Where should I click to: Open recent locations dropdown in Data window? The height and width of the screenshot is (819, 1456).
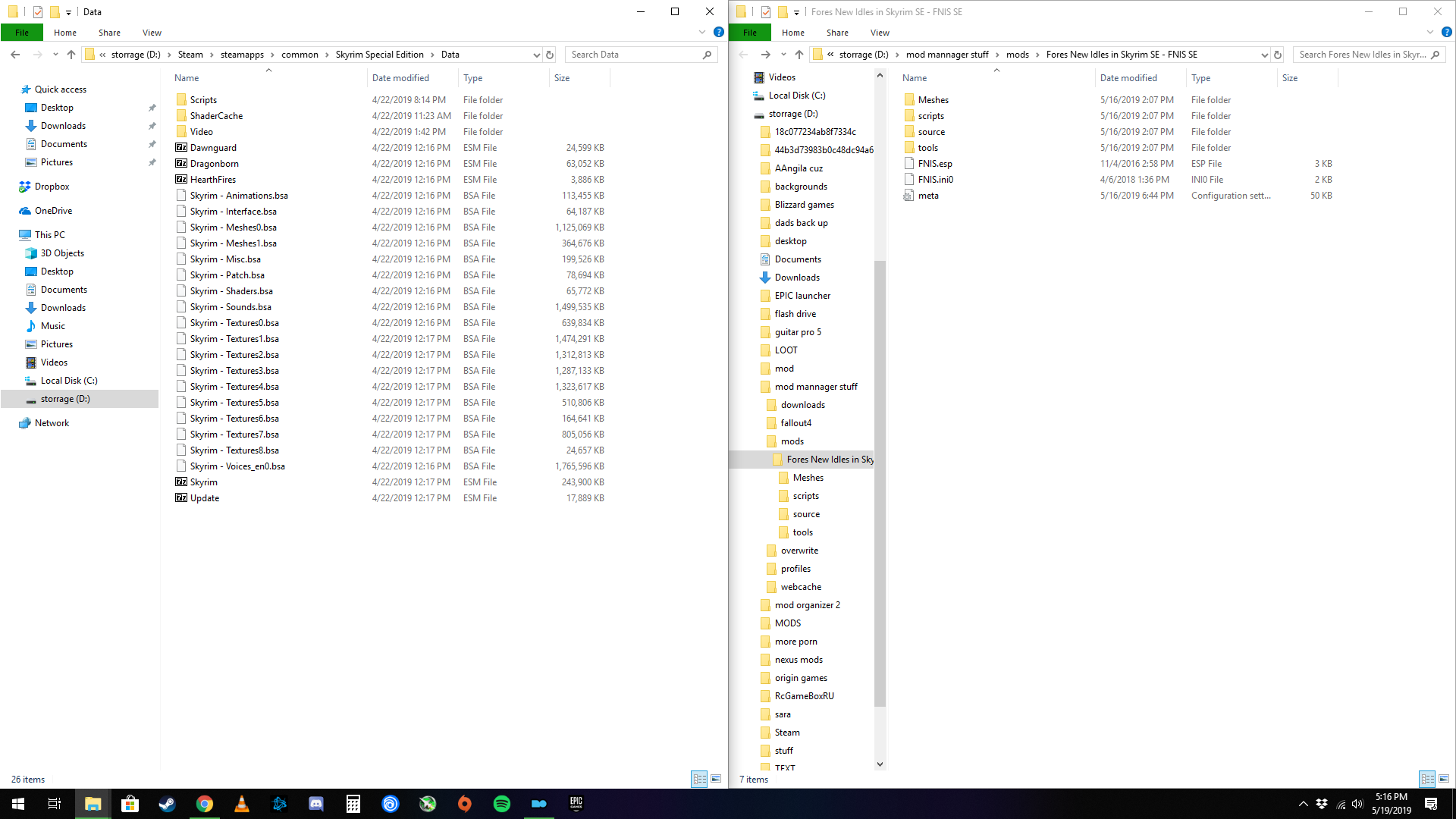(x=55, y=55)
